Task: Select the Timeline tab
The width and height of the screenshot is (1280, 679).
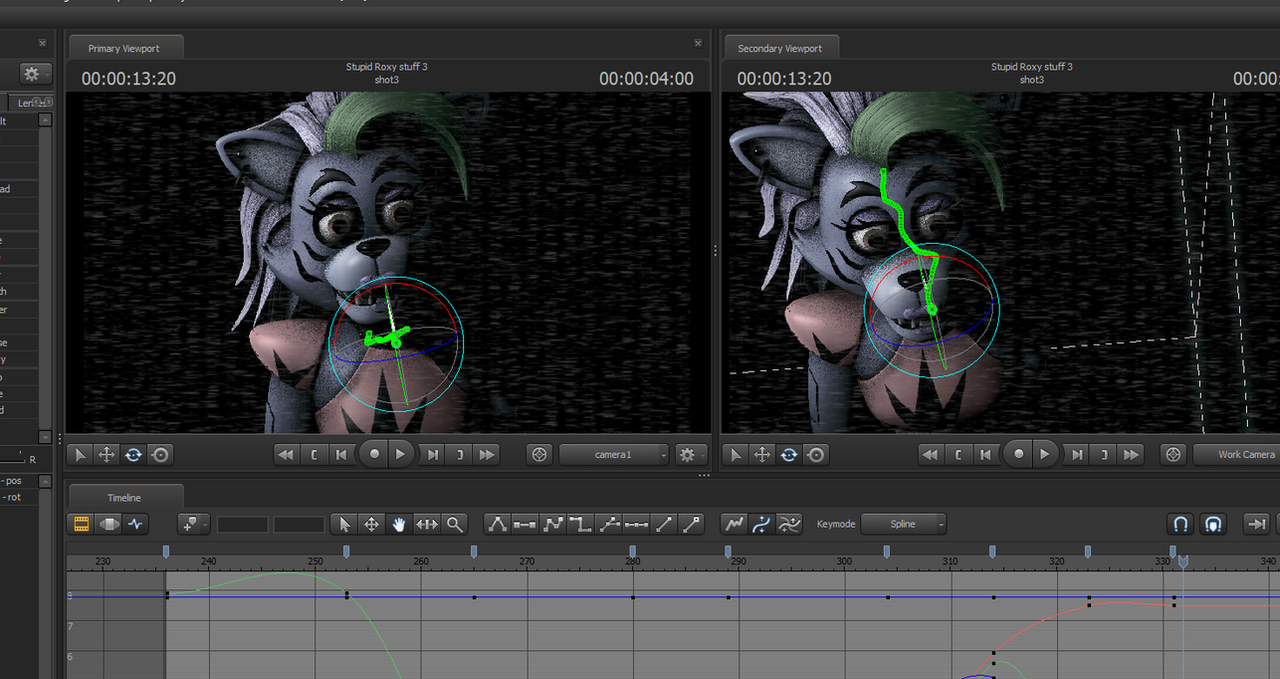Action: 124,497
